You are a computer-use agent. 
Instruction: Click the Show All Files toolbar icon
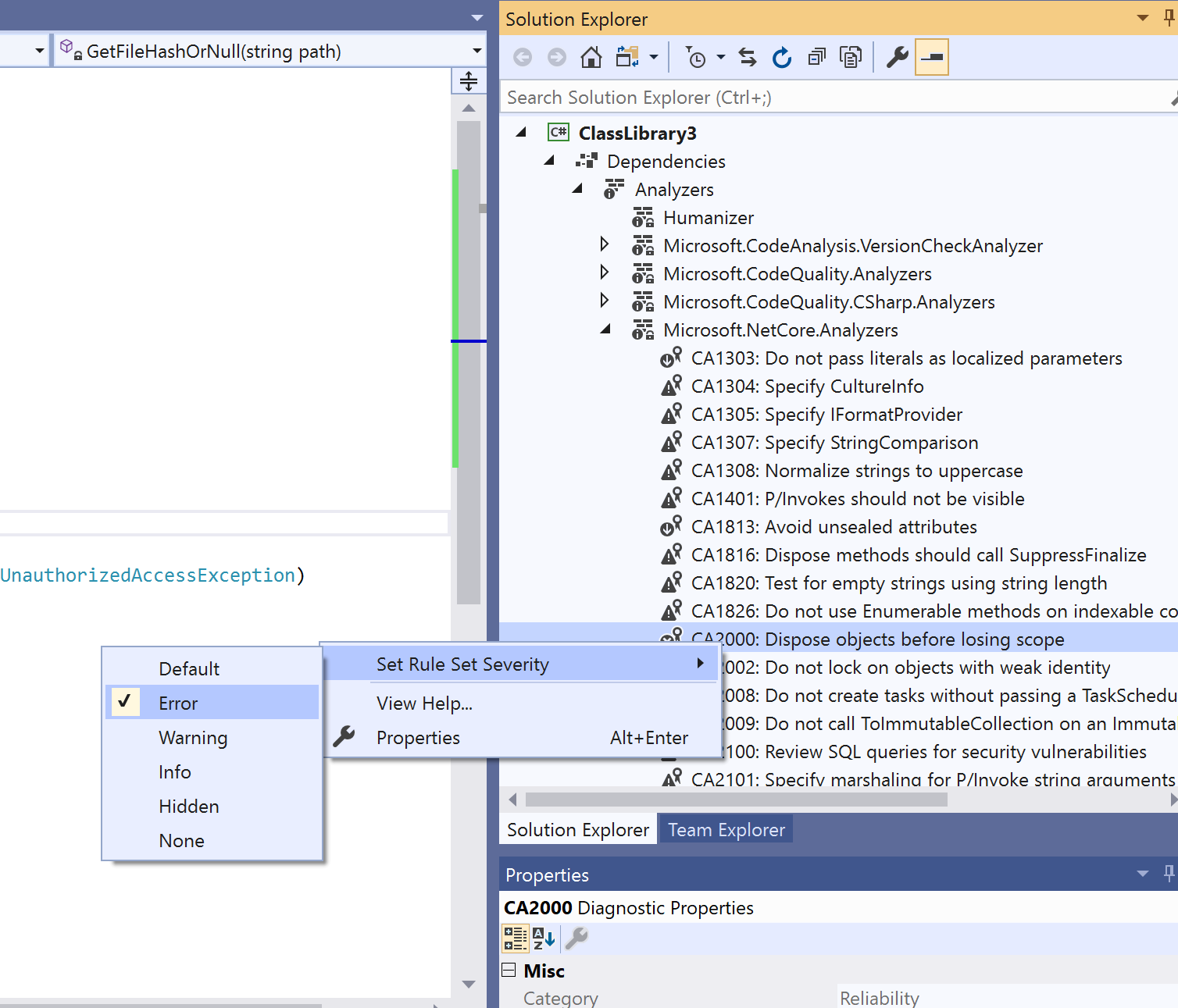coord(851,56)
